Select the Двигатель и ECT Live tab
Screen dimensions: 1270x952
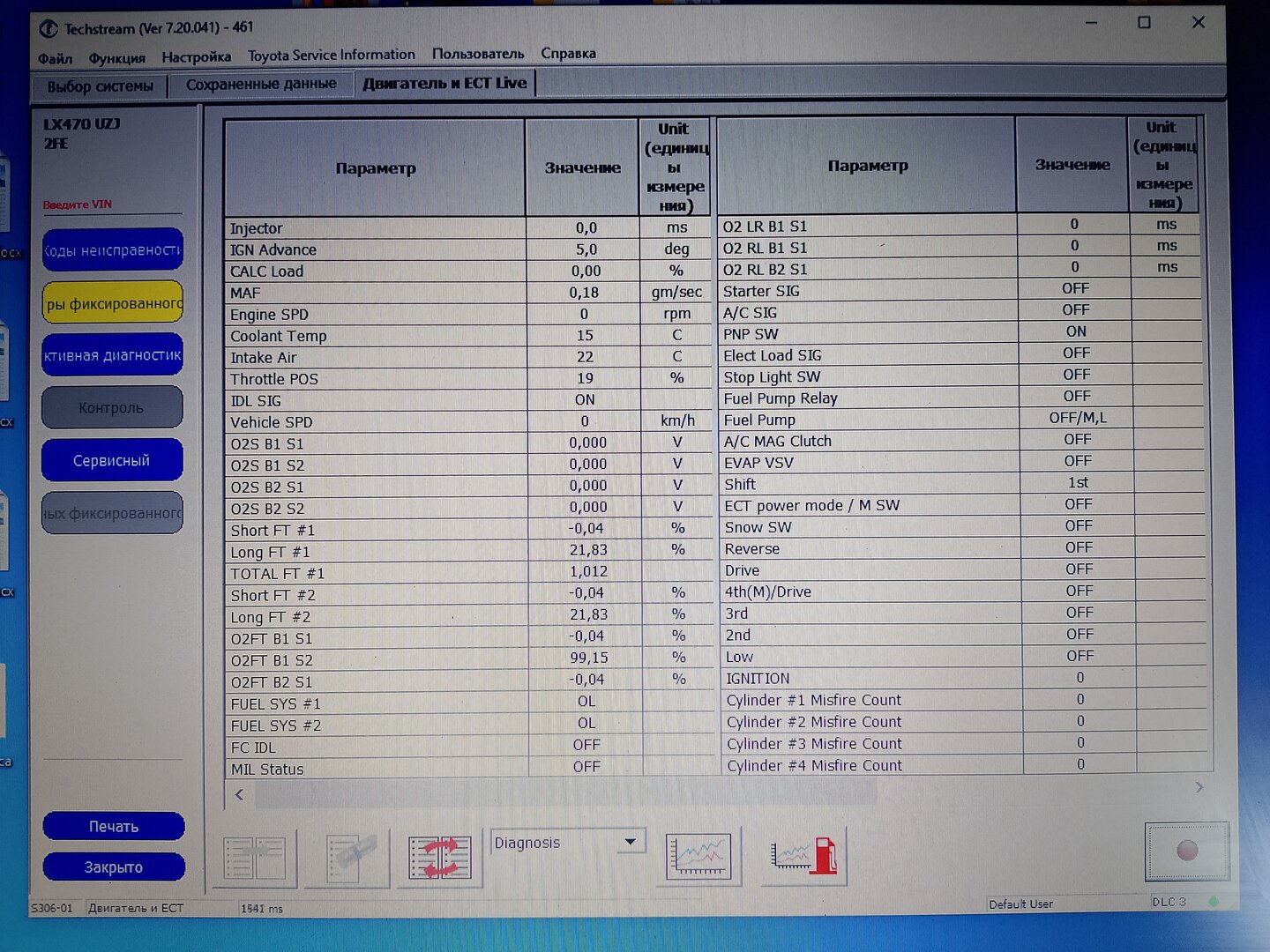[x=444, y=83]
